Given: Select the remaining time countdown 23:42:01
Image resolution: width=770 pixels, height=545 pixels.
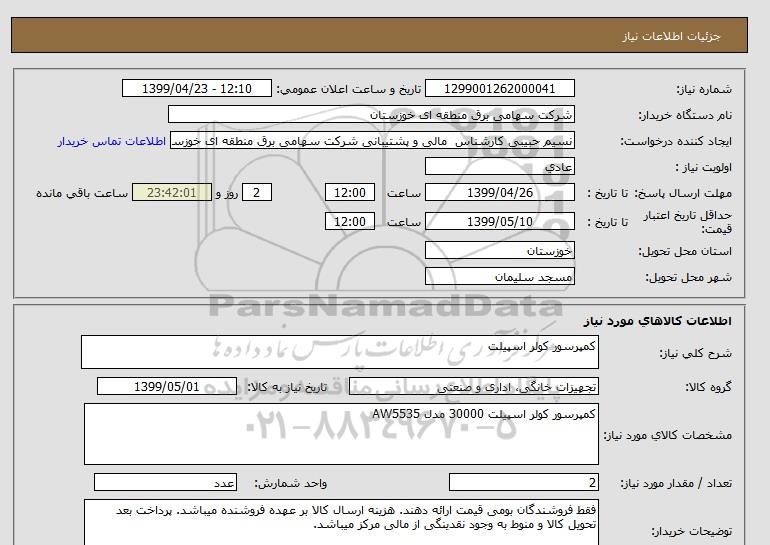Looking at the screenshot, I should 172,192.
